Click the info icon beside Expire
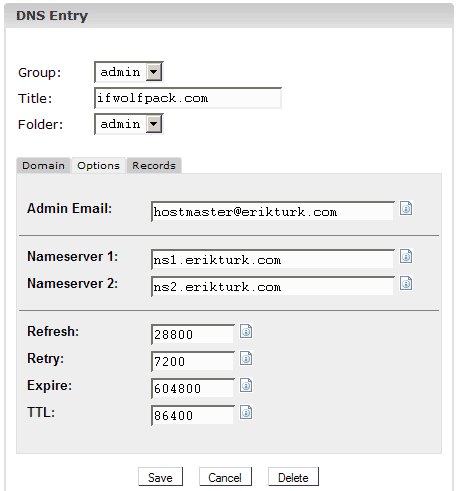457x491 pixels. (246, 385)
